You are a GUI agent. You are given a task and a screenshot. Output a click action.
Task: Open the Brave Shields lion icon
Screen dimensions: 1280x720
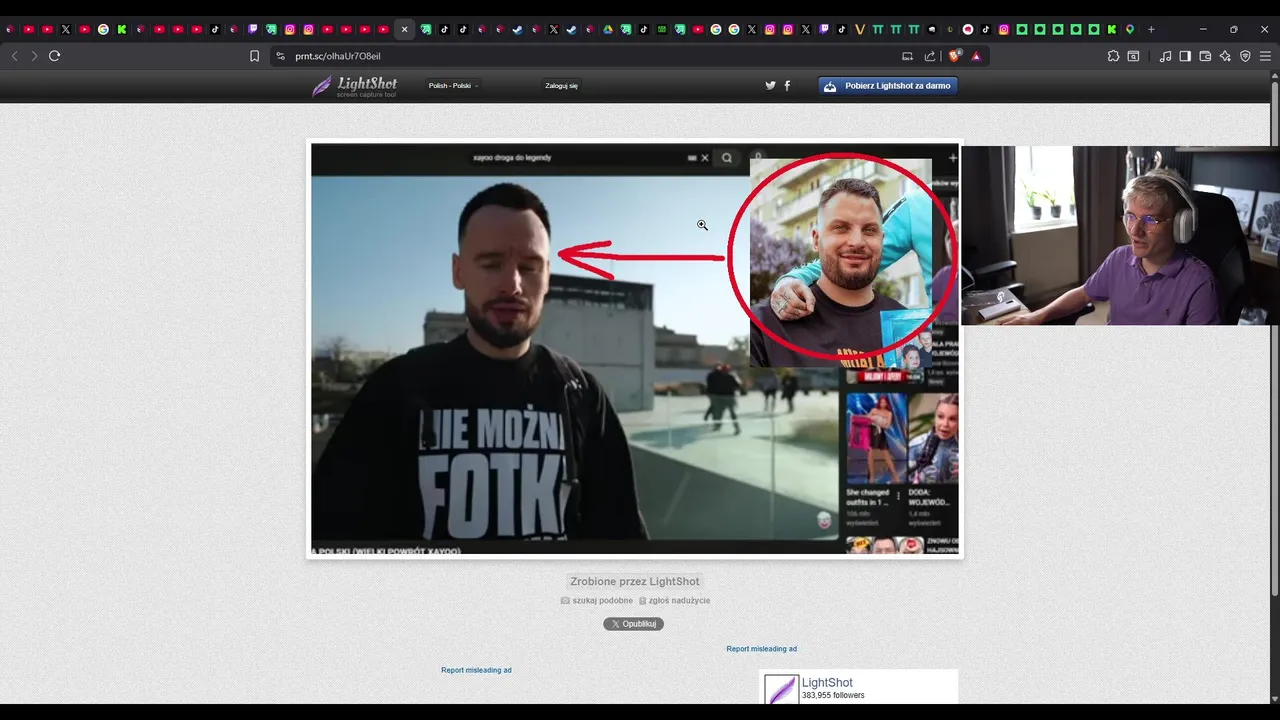pos(954,56)
